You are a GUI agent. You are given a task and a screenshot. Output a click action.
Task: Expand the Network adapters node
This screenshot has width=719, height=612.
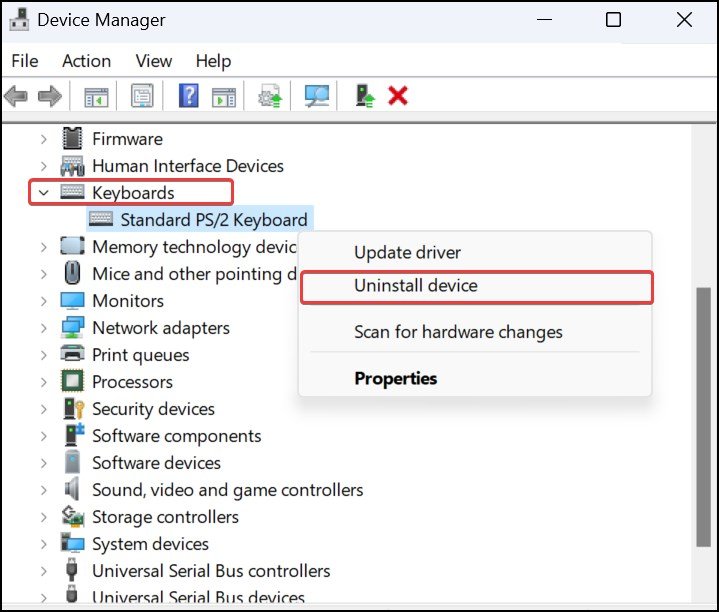43,328
